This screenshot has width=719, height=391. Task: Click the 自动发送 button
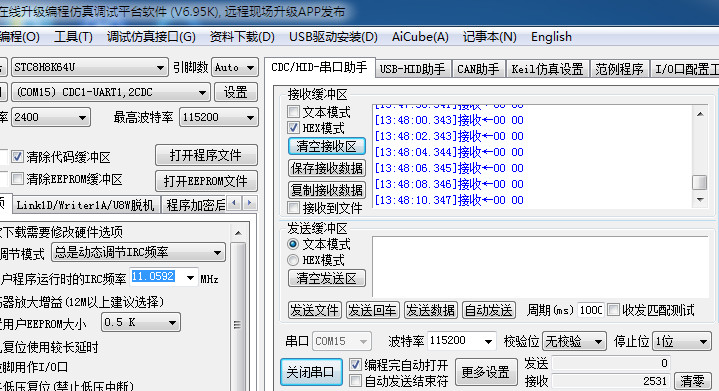[x=488, y=310]
